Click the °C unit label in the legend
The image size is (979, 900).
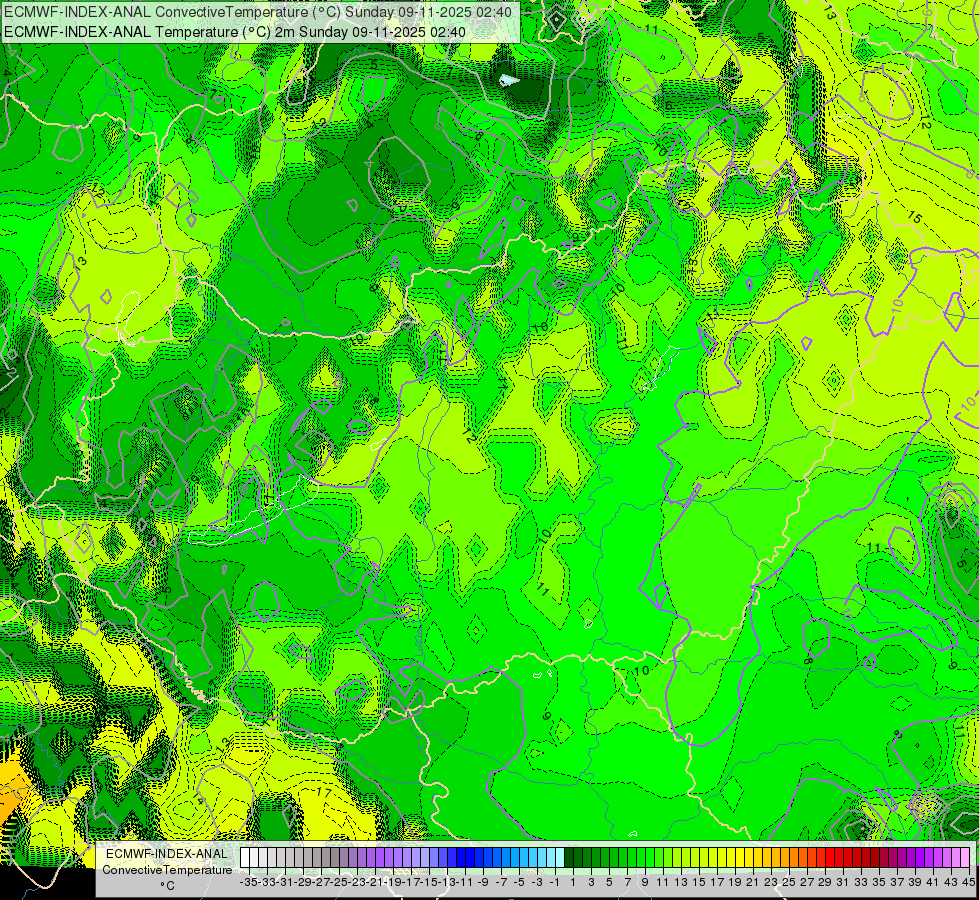[167, 886]
